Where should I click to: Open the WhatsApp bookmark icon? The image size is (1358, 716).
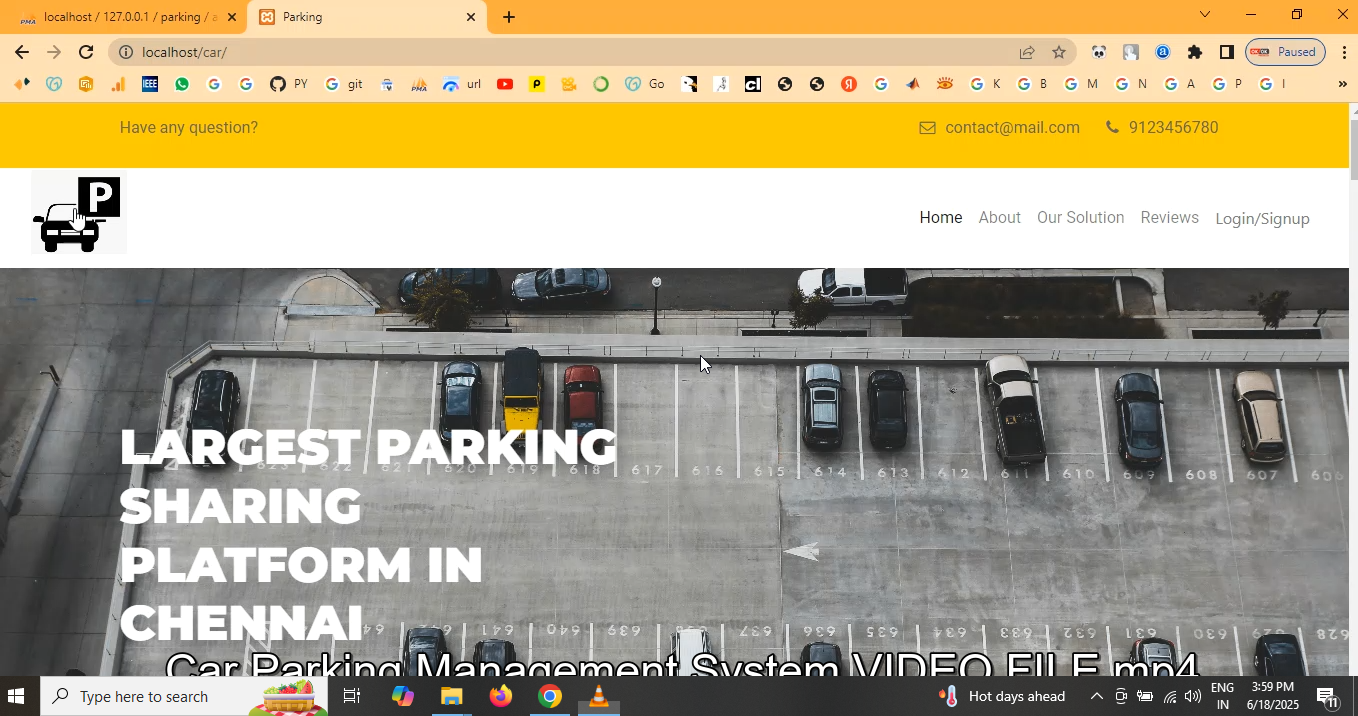tap(182, 84)
